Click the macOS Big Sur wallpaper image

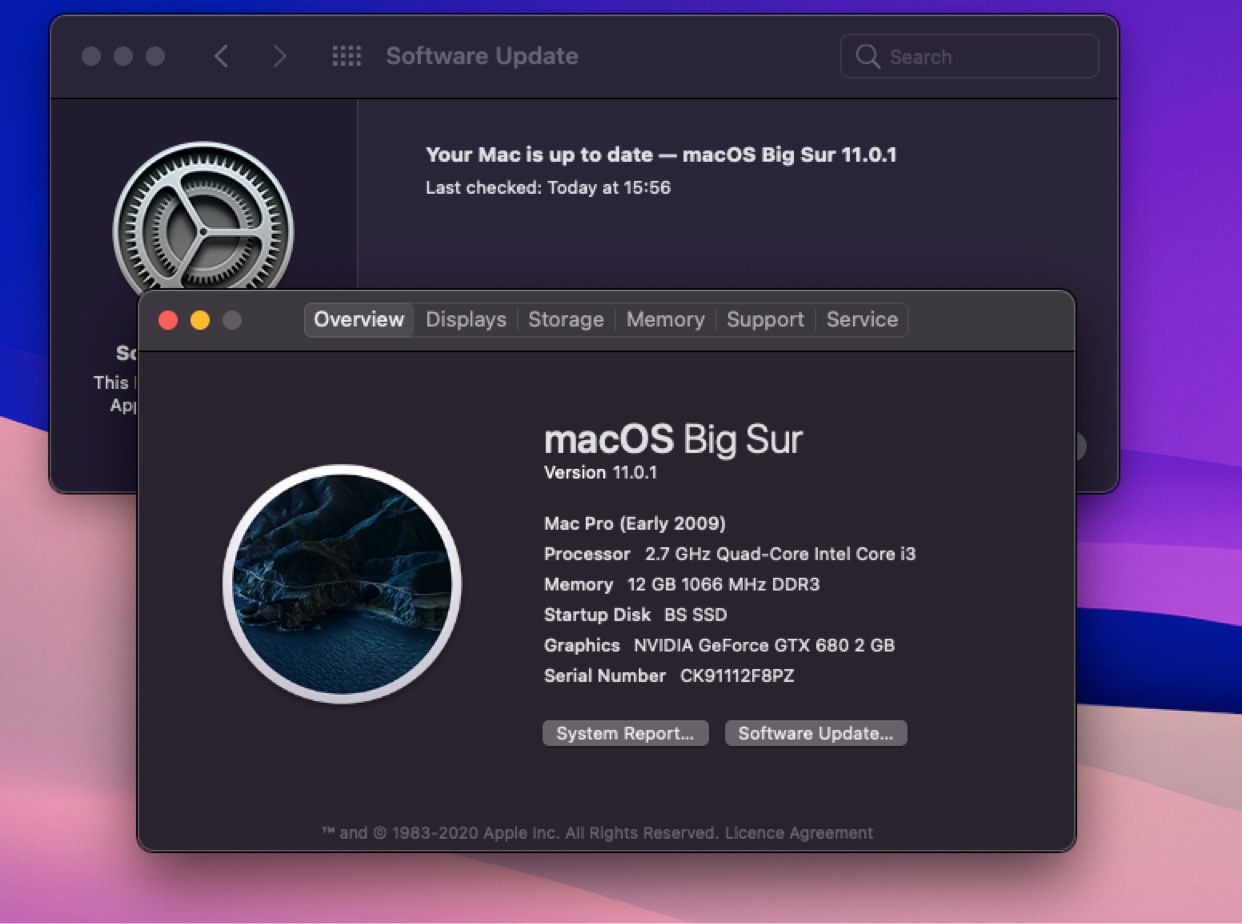tap(342, 584)
